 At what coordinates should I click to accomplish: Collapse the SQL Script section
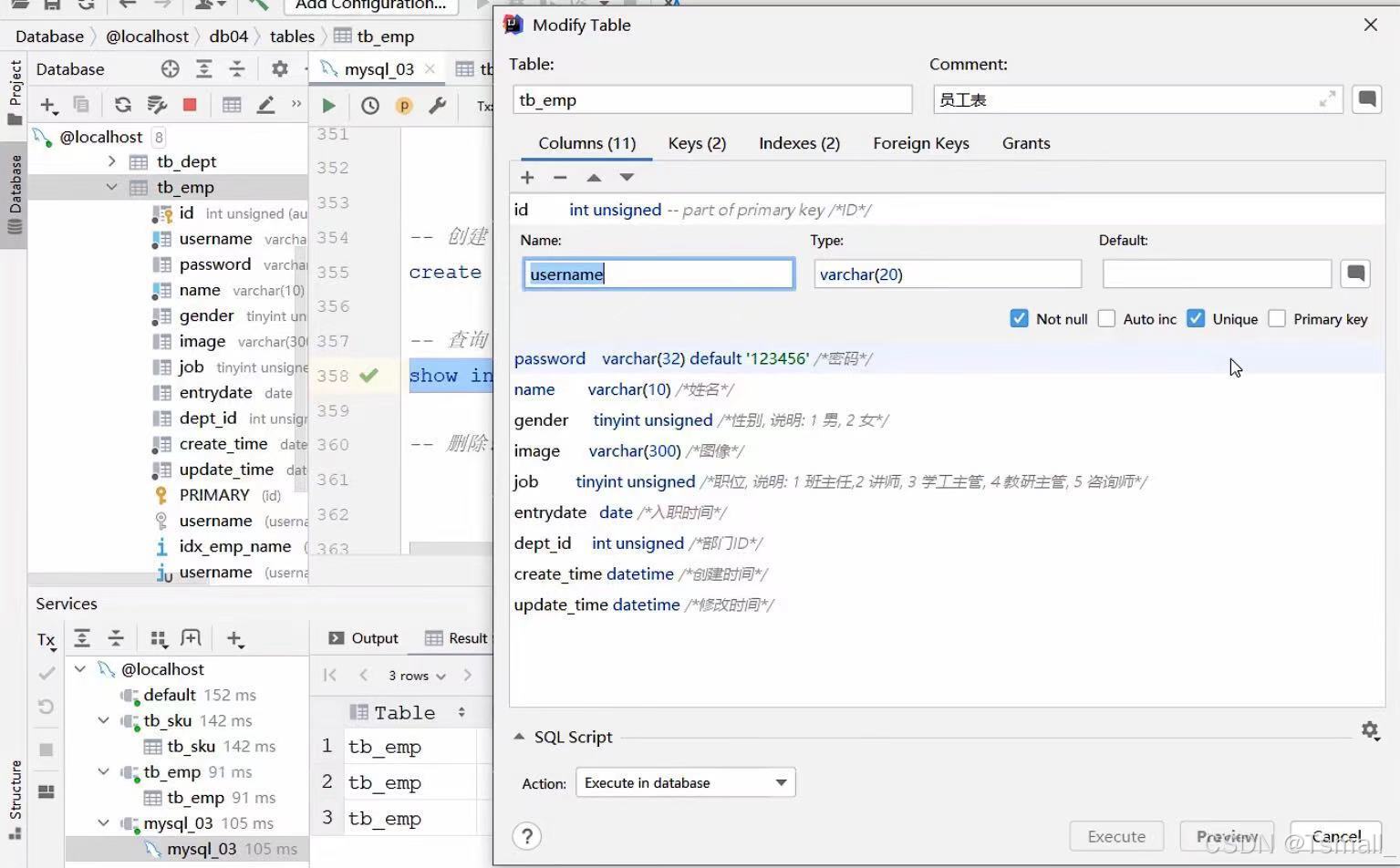point(519,737)
